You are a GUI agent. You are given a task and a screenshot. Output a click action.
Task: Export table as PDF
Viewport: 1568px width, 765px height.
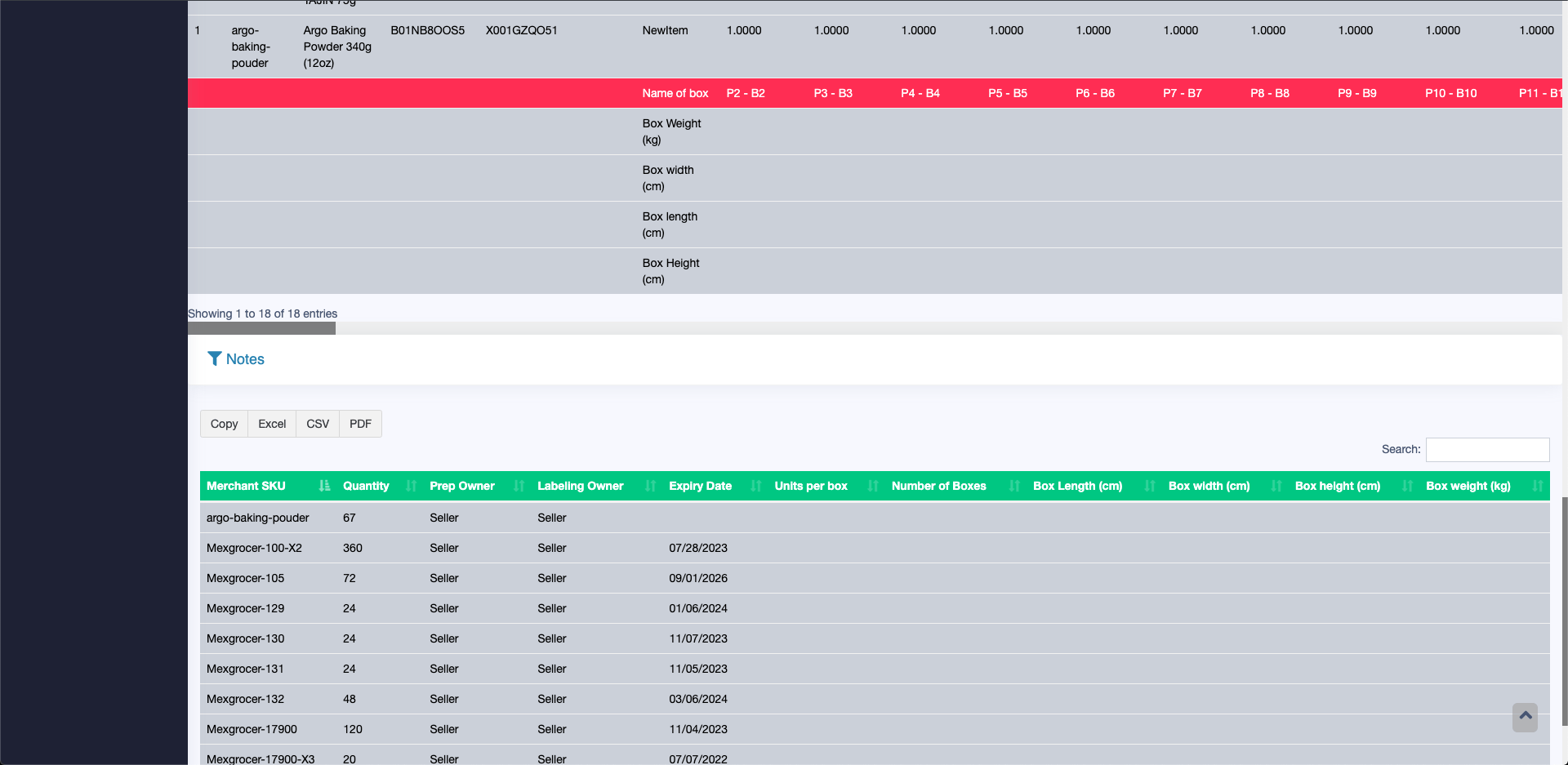pyautogui.click(x=360, y=424)
